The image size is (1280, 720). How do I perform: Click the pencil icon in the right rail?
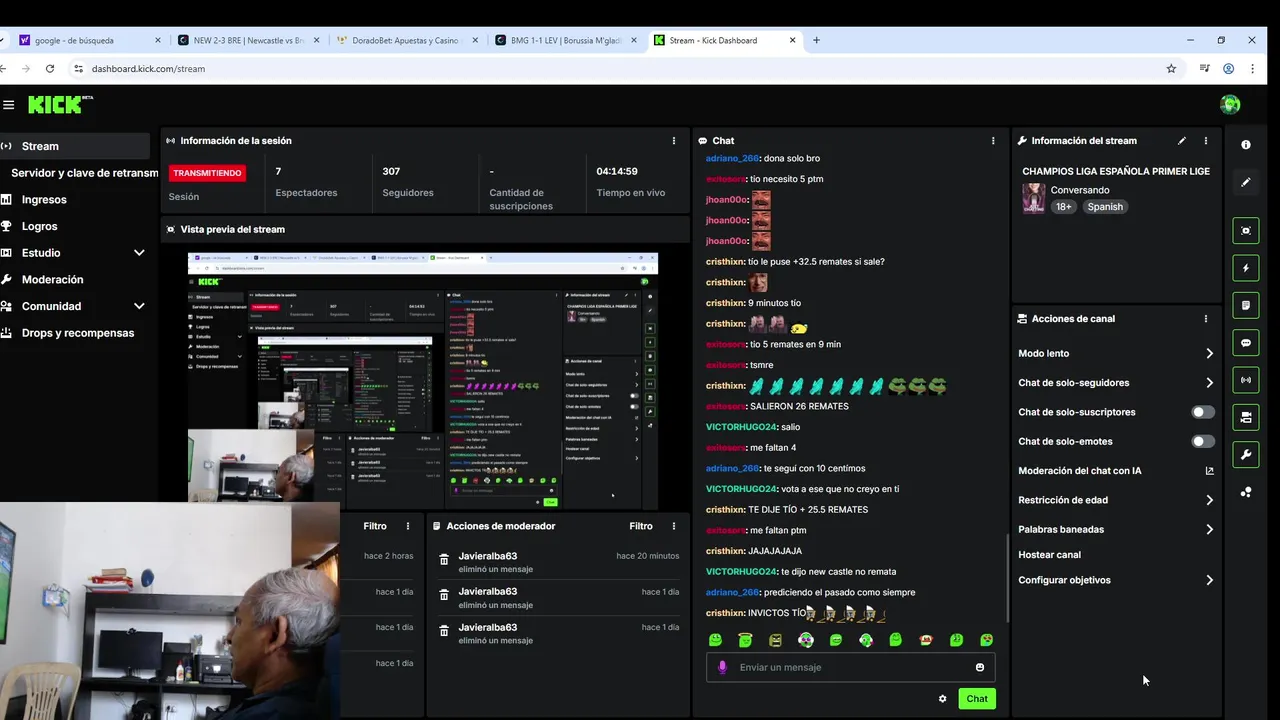(1246, 182)
